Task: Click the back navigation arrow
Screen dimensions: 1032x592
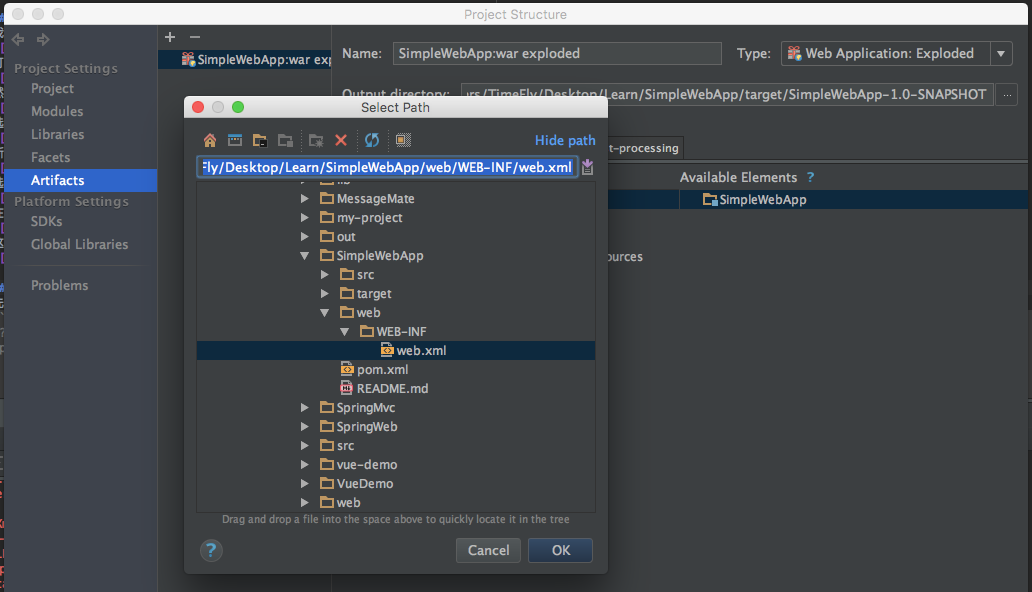Action: tap(18, 40)
